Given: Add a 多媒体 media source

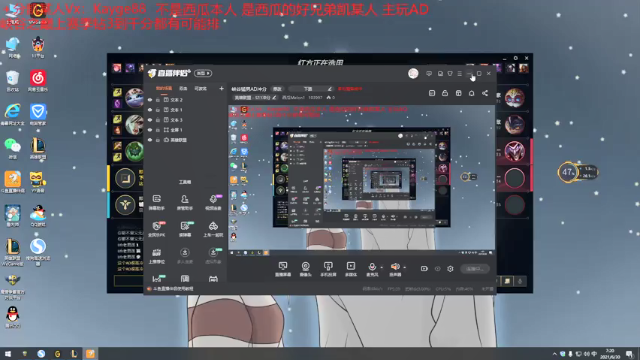Looking at the screenshot, I should (x=351, y=269).
